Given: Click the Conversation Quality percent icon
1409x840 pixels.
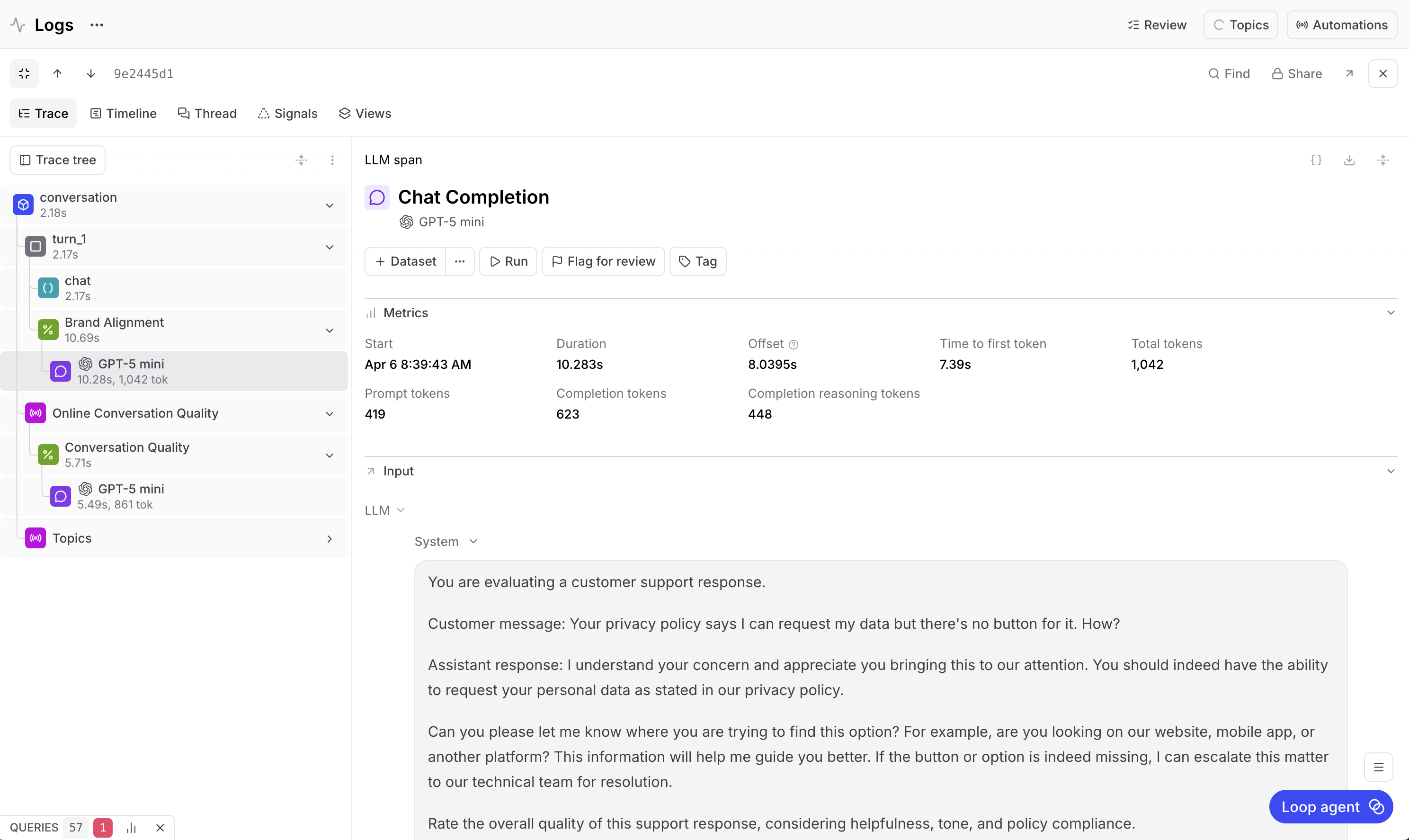Looking at the screenshot, I should pyautogui.click(x=48, y=455).
